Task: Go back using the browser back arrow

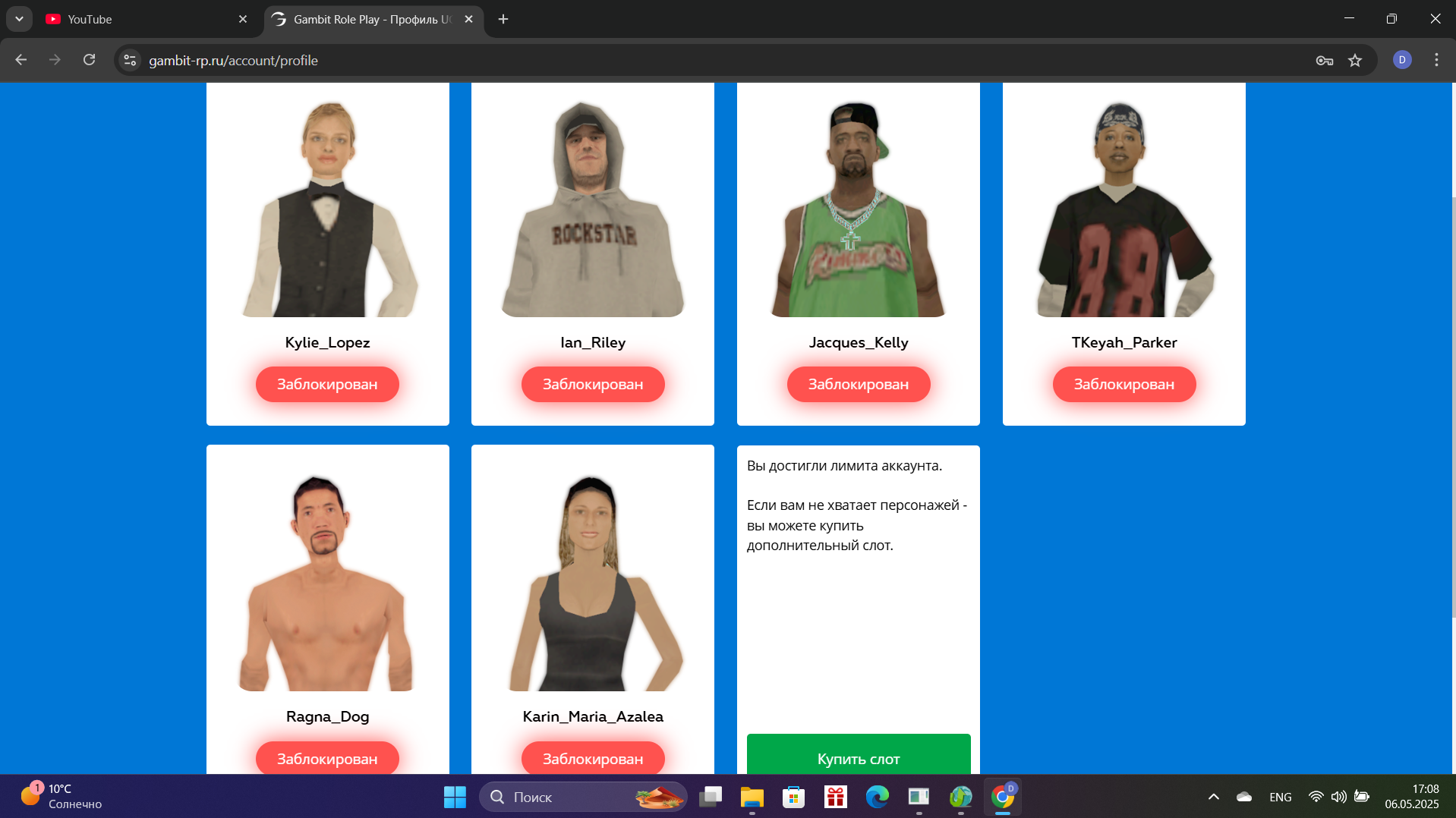Action: [21, 60]
